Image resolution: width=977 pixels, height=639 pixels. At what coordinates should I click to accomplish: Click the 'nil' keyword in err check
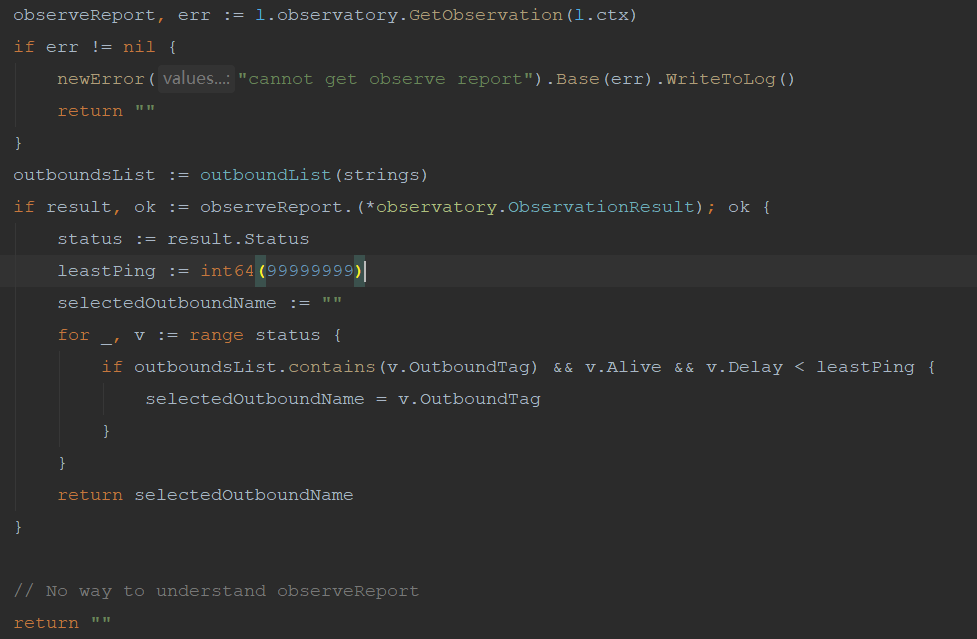(139, 47)
